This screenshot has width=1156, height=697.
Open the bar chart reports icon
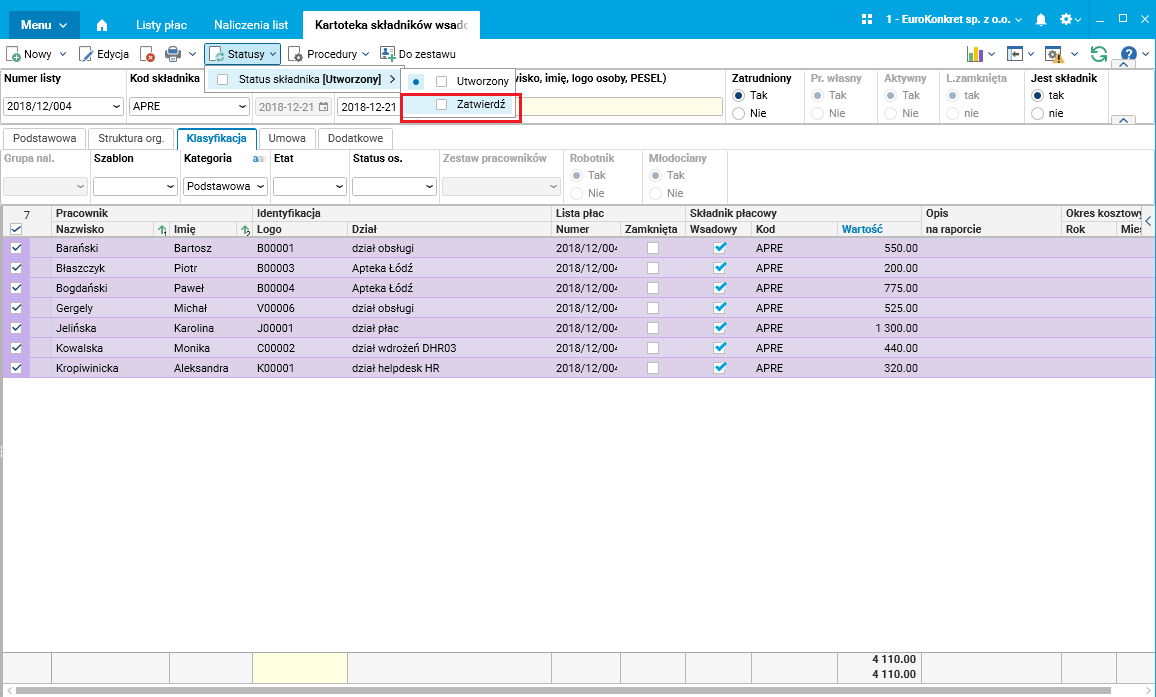pyautogui.click(x=974, y=54)
